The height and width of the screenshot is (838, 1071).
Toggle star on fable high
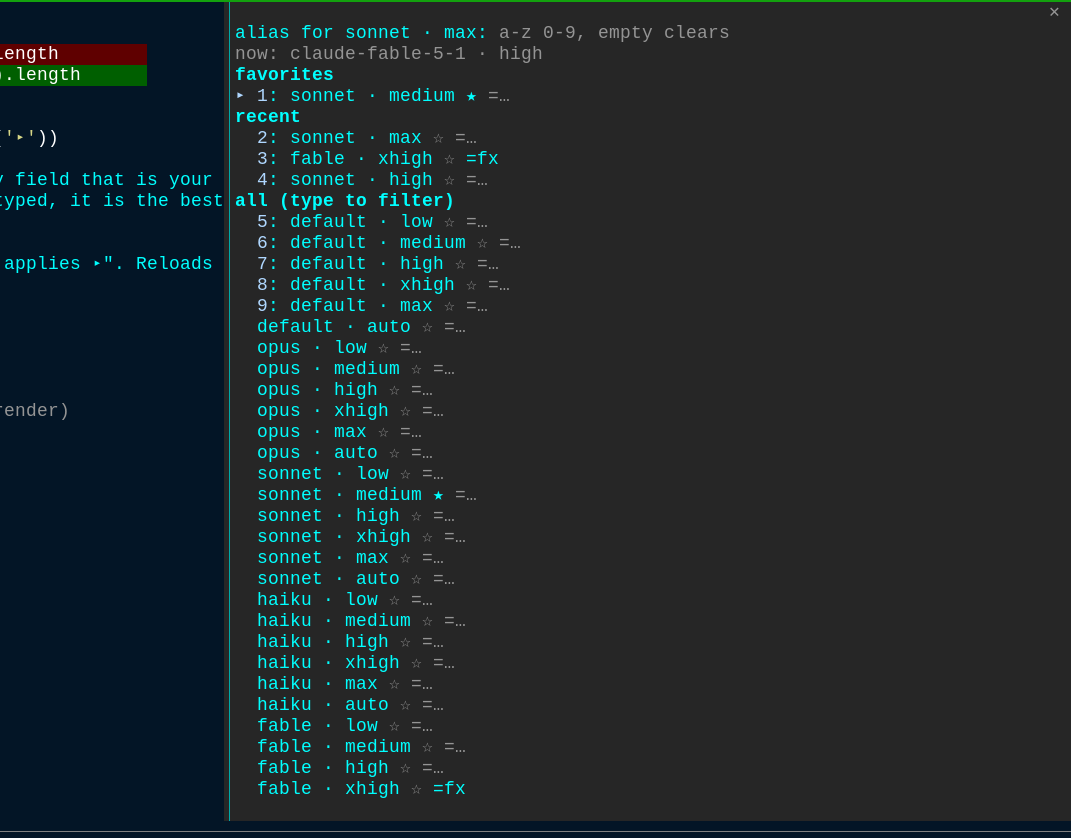pyautogui.click(x=406, y=768)
